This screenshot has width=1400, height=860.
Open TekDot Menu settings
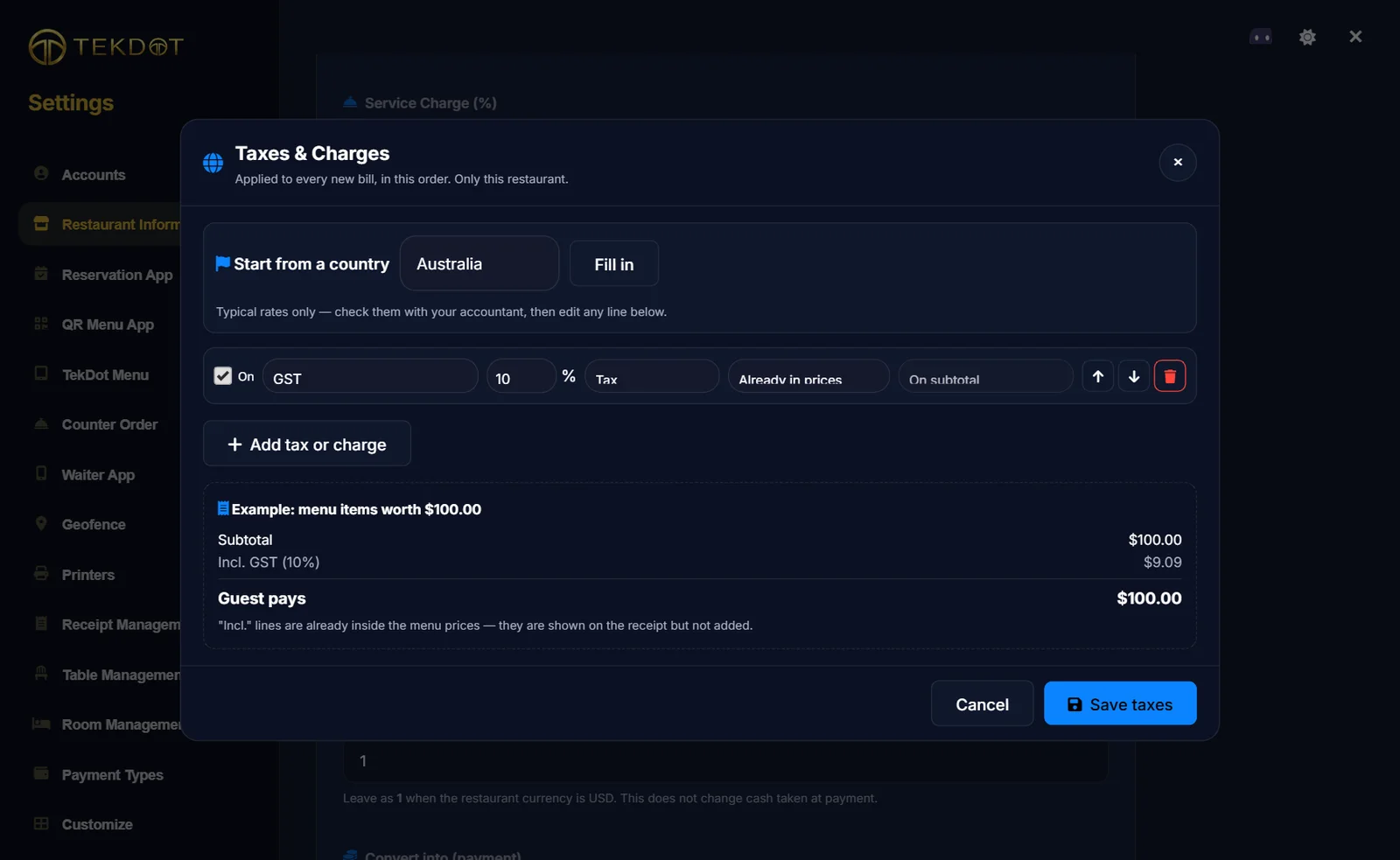tap(105, 374)
